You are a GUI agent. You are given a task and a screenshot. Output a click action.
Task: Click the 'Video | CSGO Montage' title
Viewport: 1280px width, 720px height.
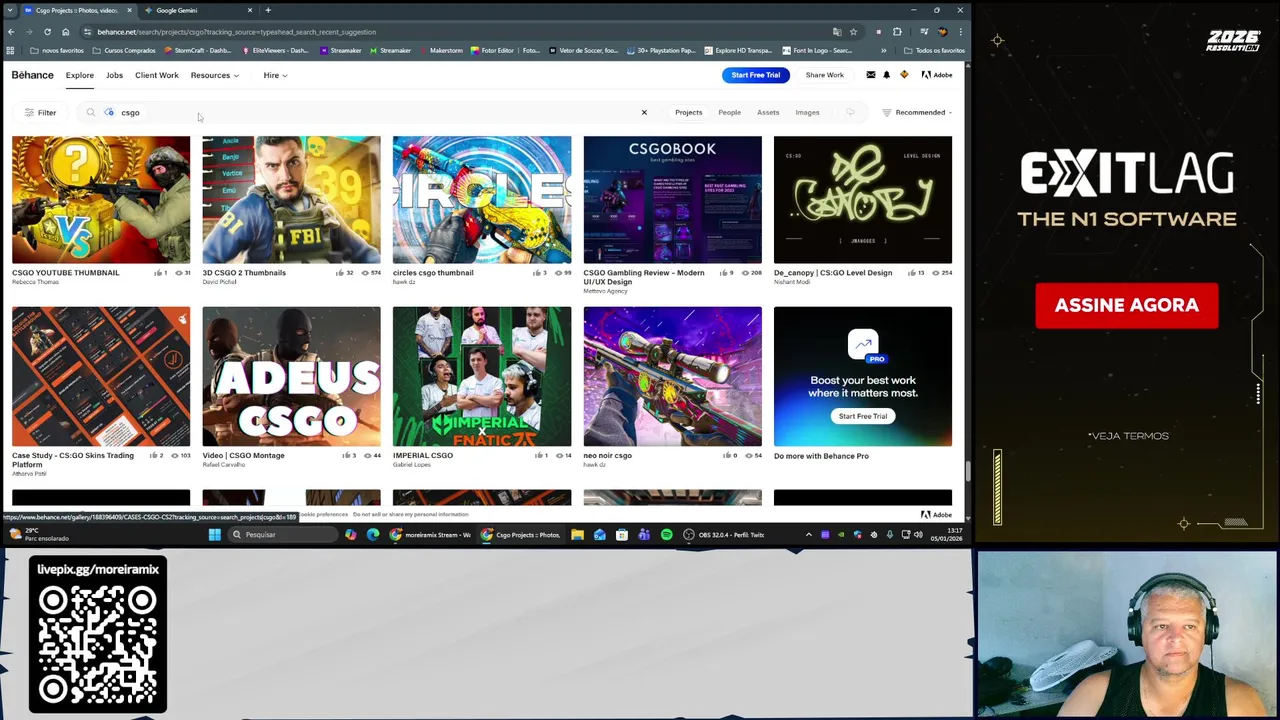click(x=243, y=455)
